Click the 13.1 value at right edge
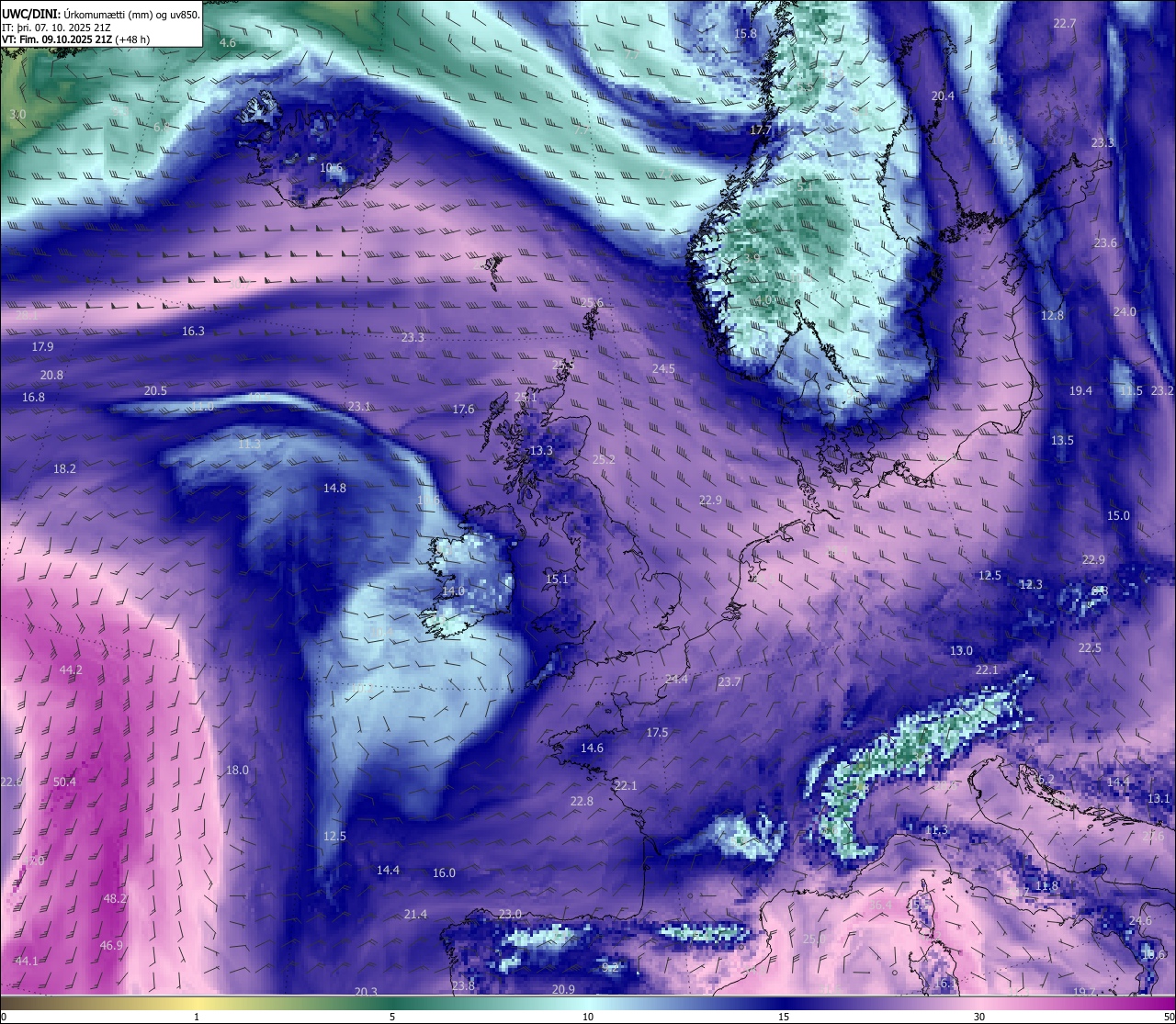This screenshot has height=1024, width=1176. click(1159, 799)
